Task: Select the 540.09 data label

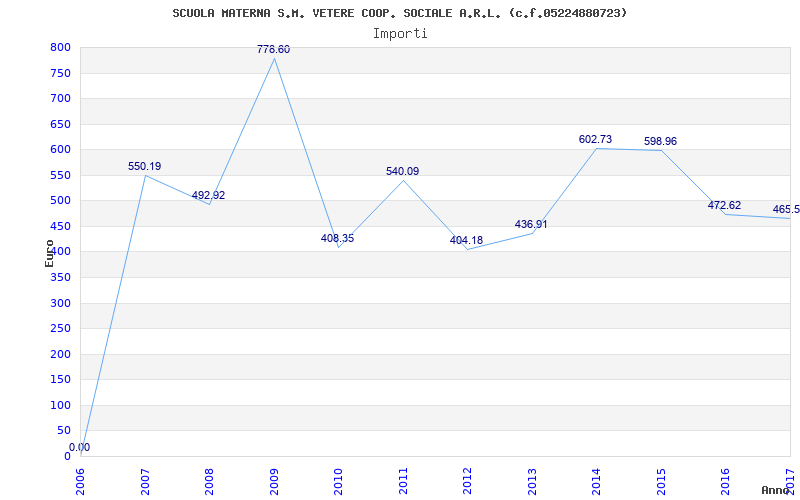Action: pos(403,171)
